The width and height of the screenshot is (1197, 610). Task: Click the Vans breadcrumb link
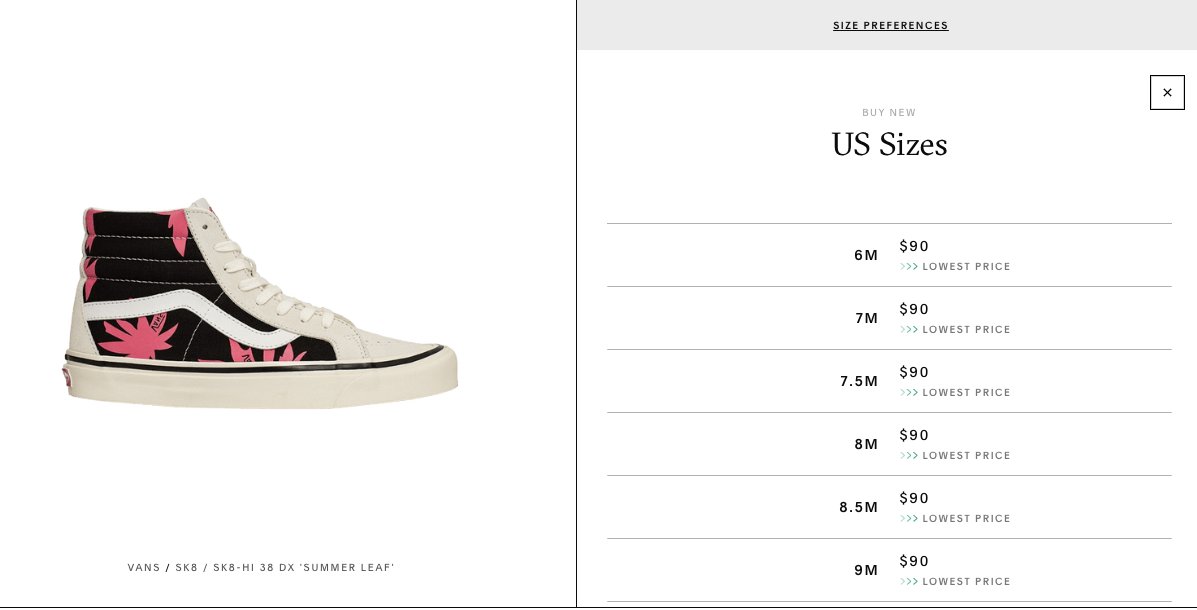(144, 567)
